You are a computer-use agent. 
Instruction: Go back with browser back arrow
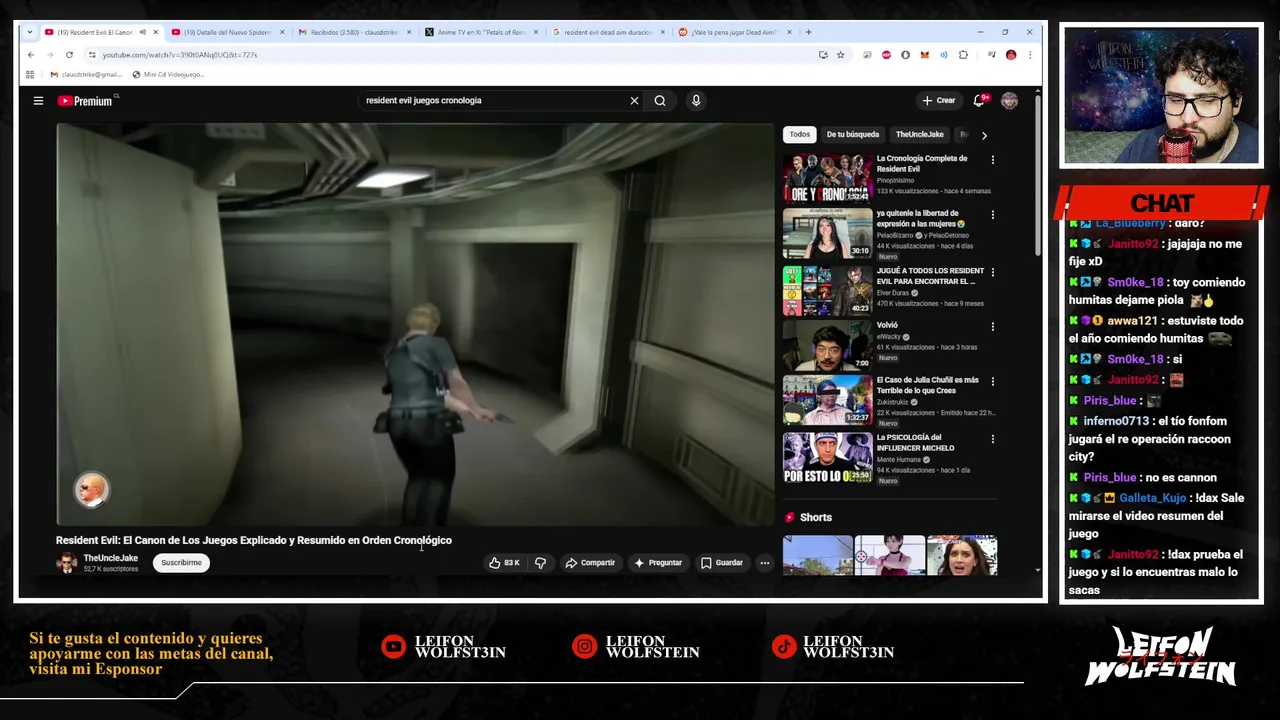coord(31,55)
